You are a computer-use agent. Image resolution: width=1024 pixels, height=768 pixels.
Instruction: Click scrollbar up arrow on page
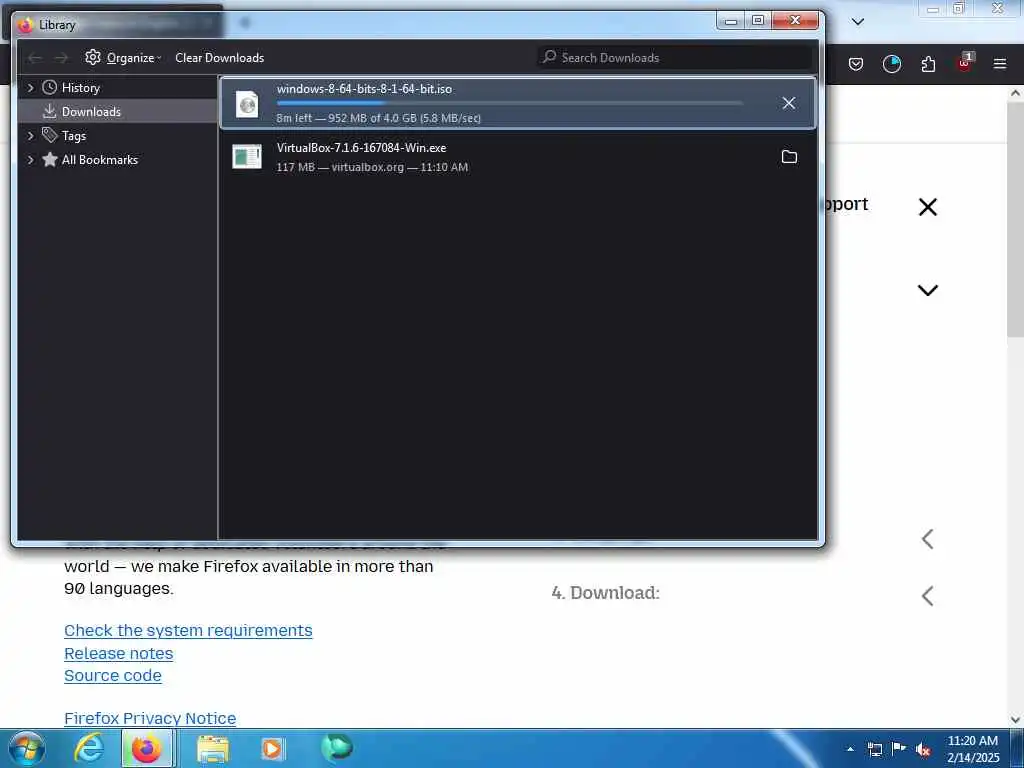tap(1015, 93)
